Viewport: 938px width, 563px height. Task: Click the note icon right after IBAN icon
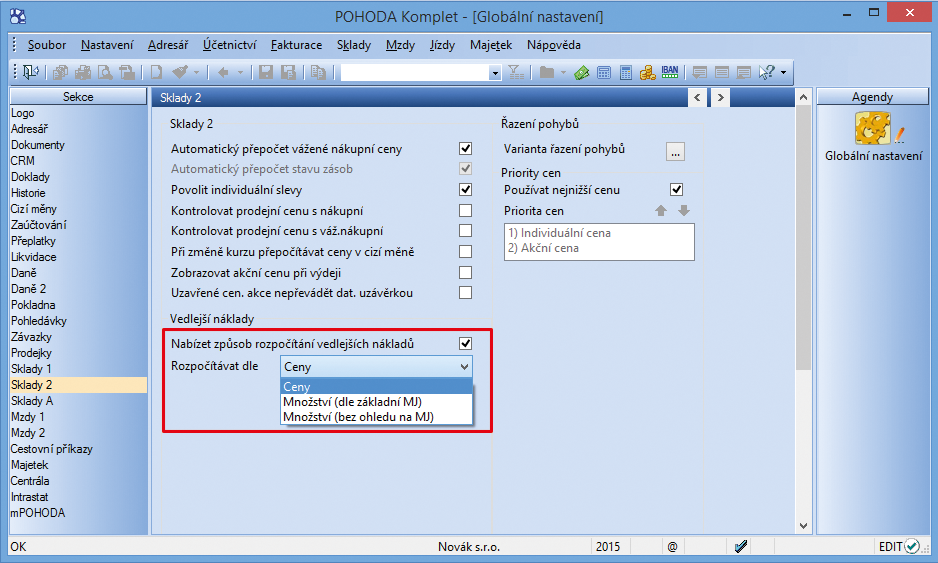click(699, 73)
